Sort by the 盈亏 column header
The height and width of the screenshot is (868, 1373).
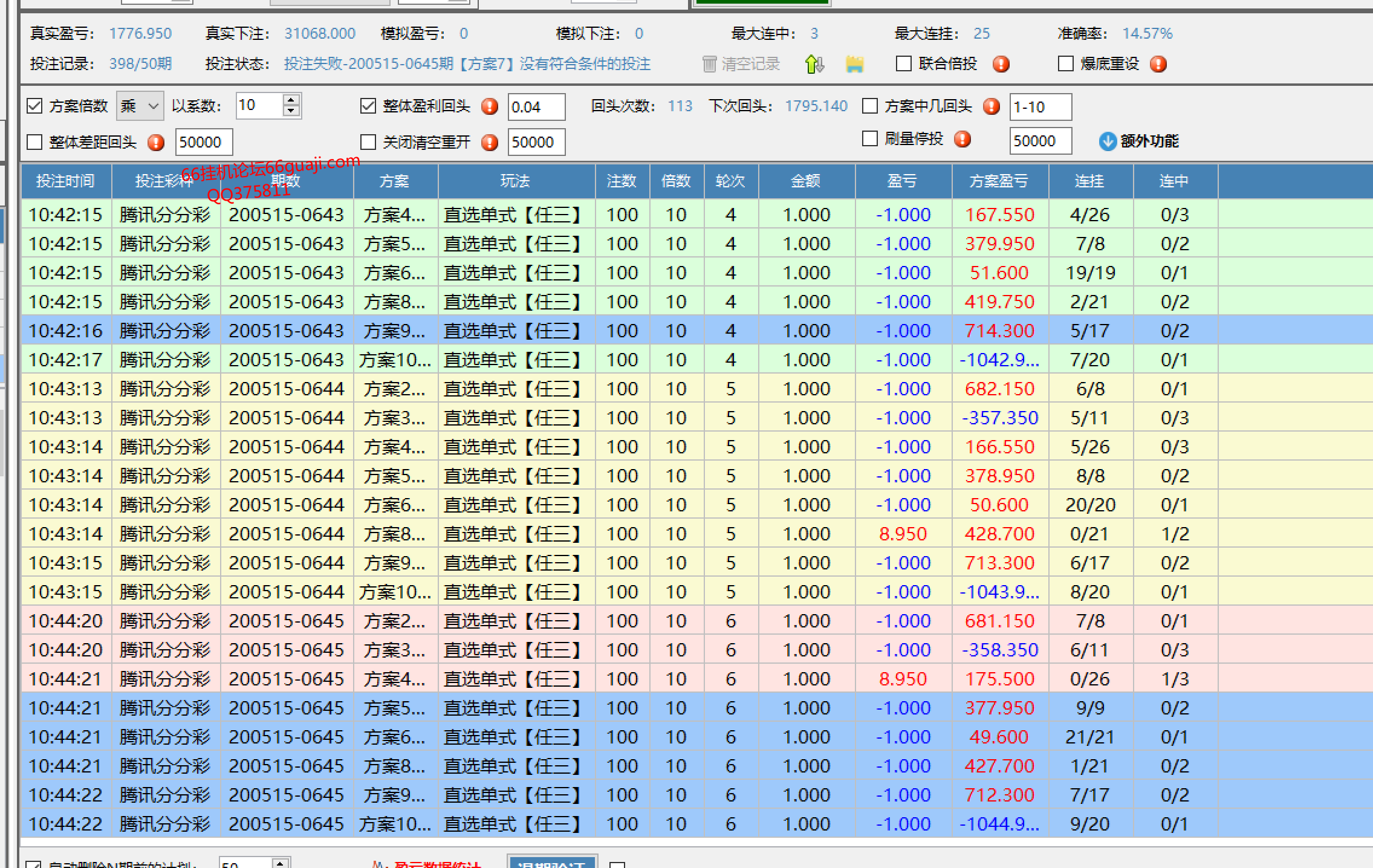tap(903, 181)
